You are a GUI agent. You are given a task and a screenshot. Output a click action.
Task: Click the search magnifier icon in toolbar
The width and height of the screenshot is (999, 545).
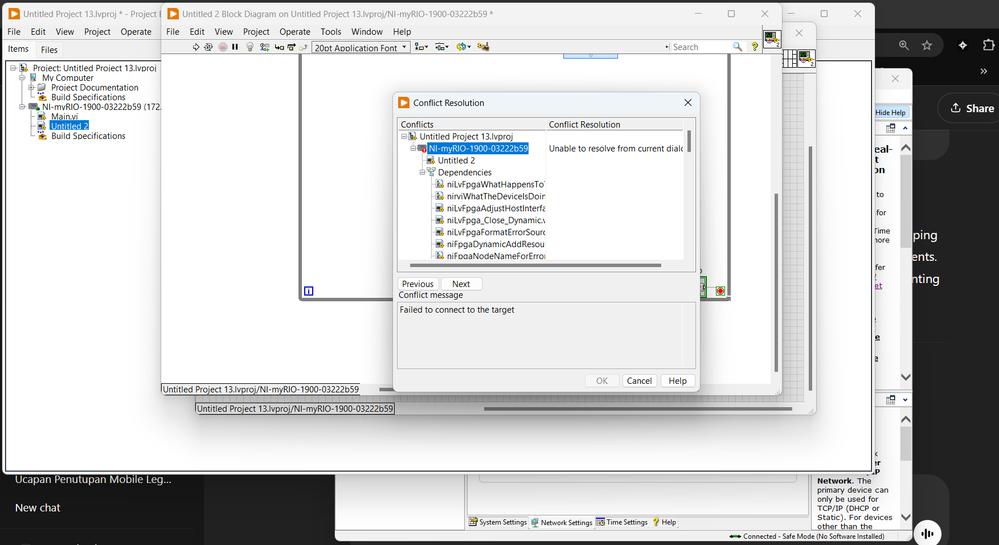[738, 47]
